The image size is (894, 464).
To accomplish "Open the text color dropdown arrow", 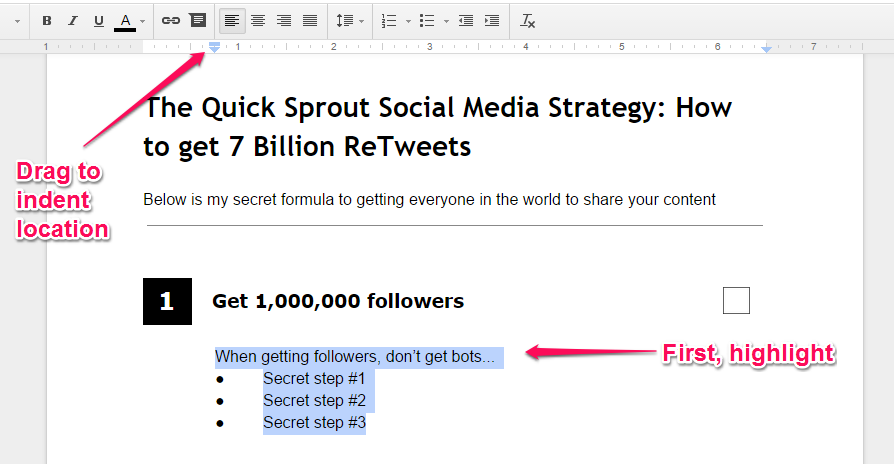I will click(x=143, y=22).
